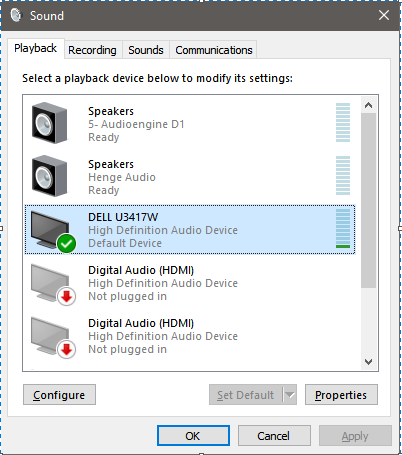This screenshot has height=455, width=402.
Task: Click first "Digital Audio (HDMI)" device name
Action: [x=141, y=270]
